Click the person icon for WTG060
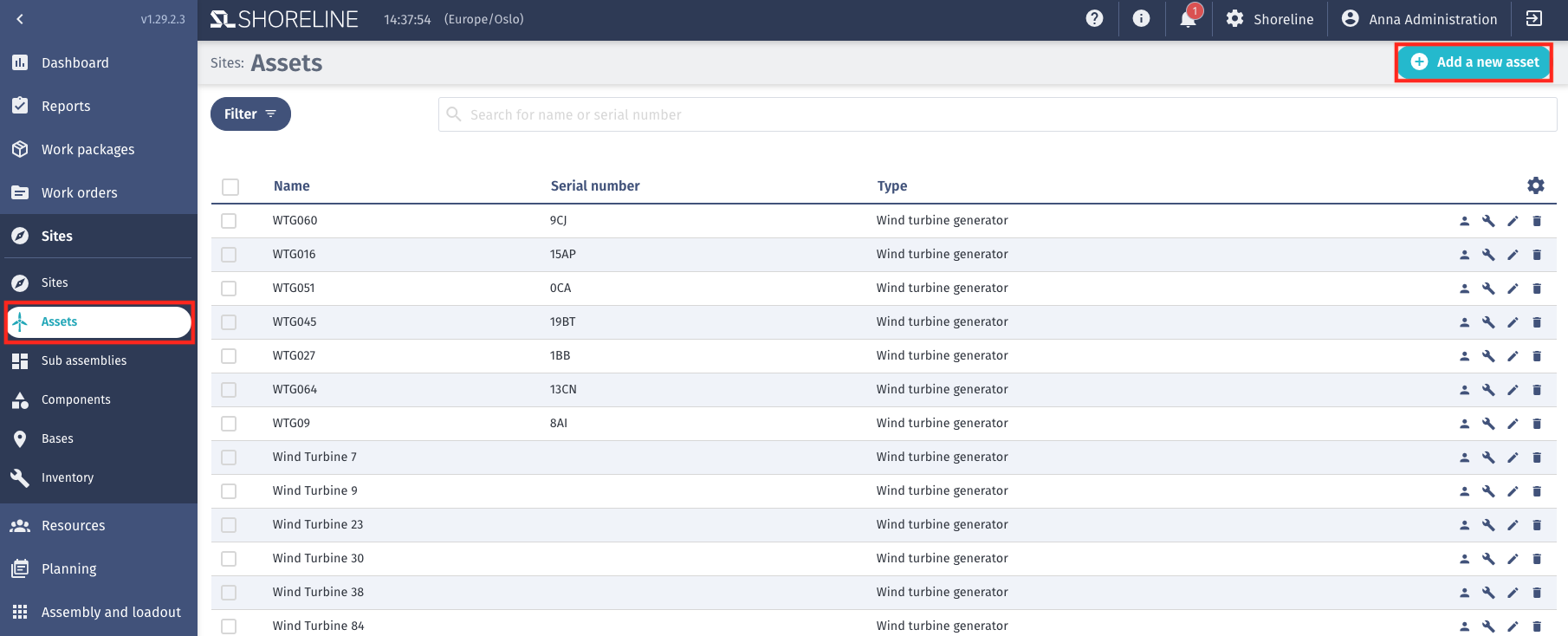Screen dimensions: 1568x636 1465,221
